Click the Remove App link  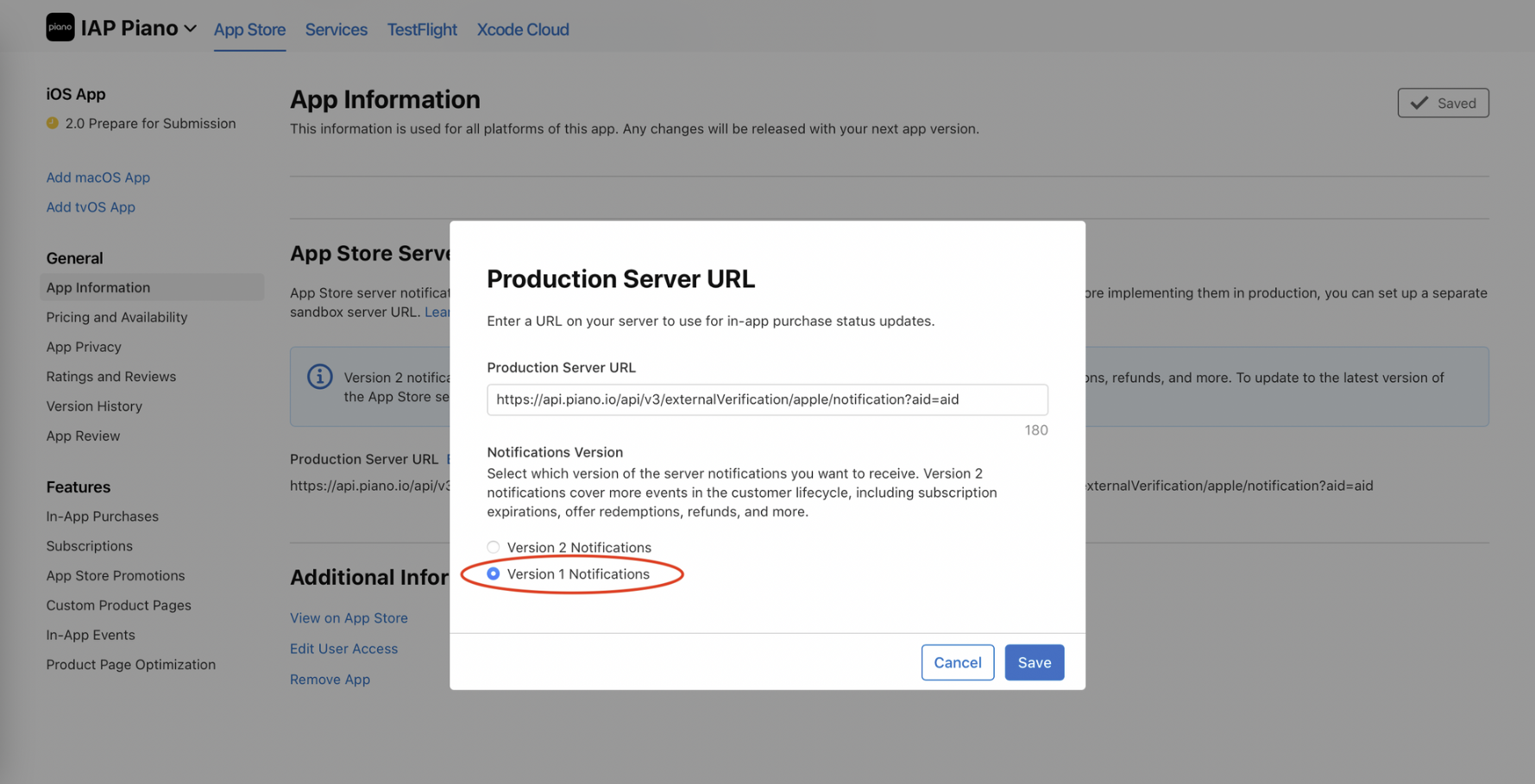(x=330, y=679)
